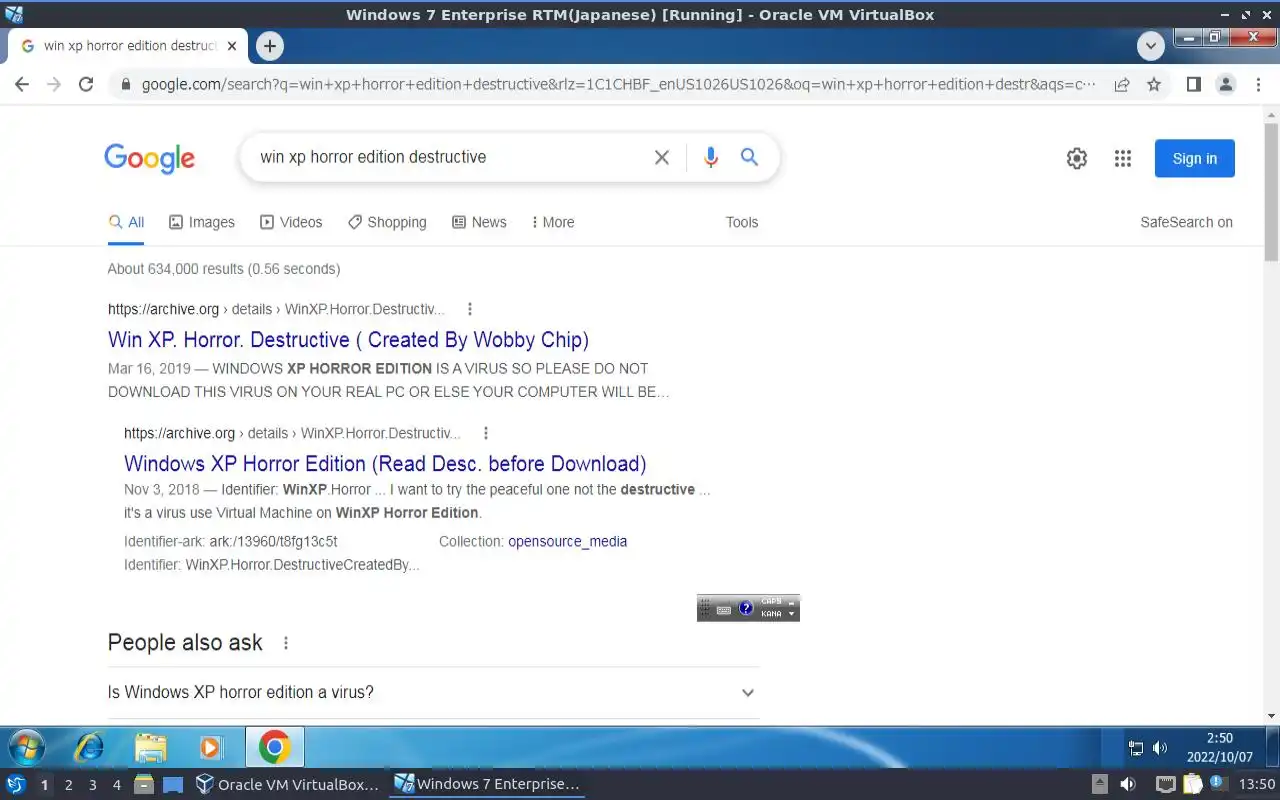Open guest network tray icon
1280x800 pixels.
click(1136, 748)
